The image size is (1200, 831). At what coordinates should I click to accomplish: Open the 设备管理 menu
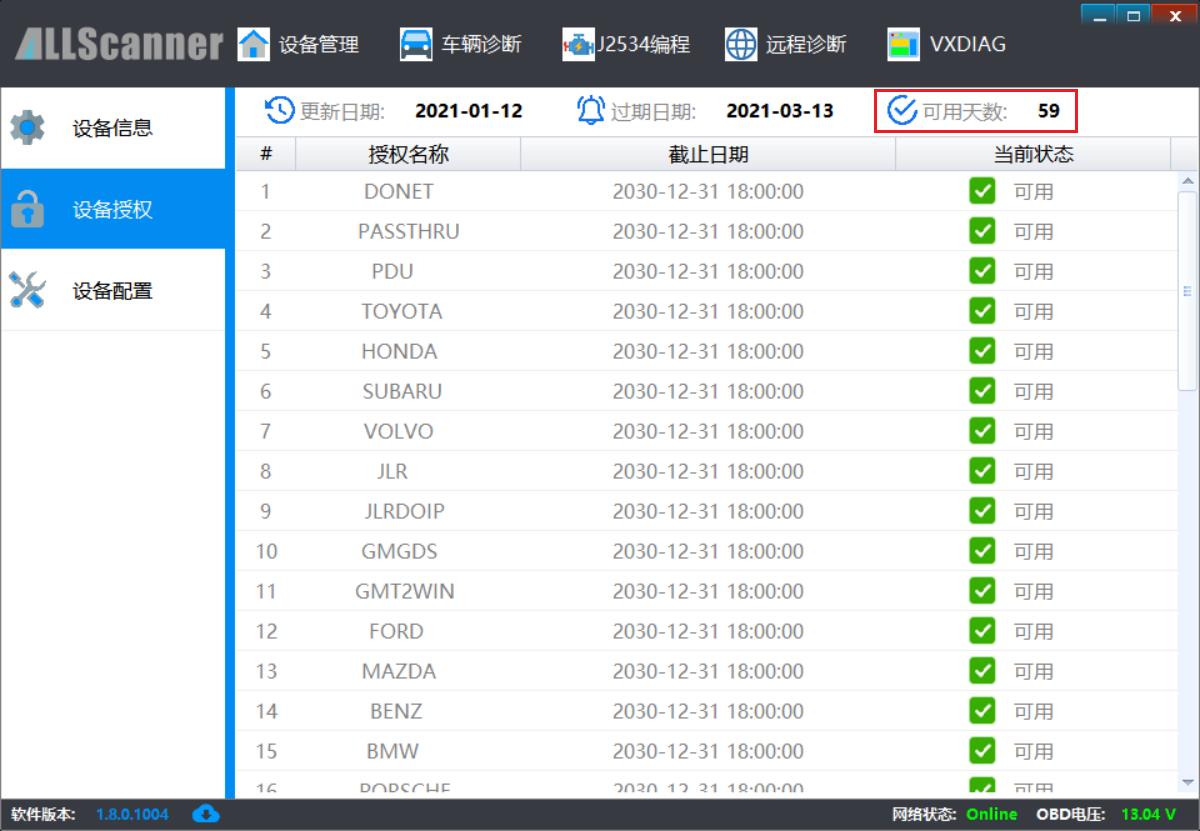coord(299,44)
